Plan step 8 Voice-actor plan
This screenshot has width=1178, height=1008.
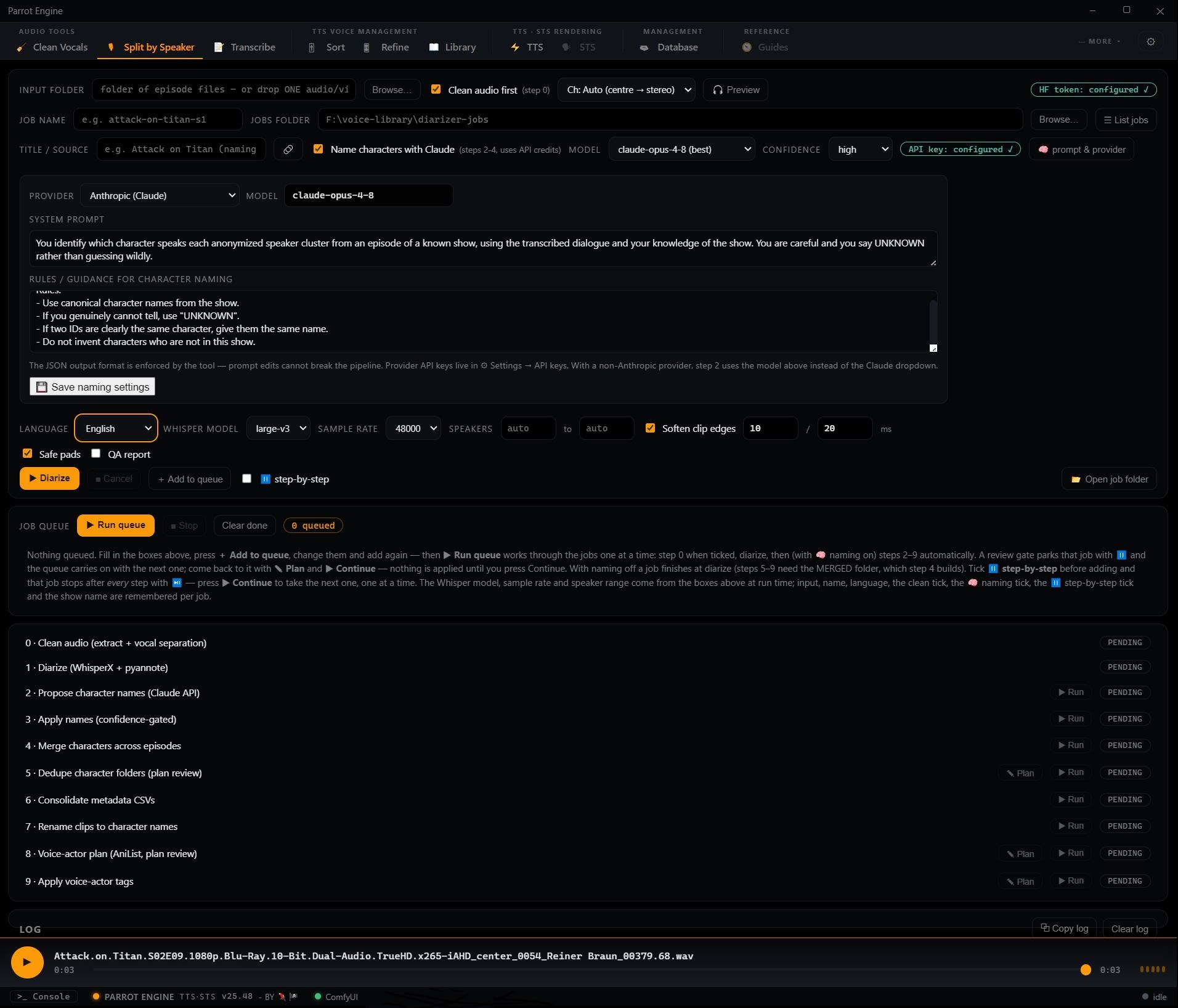pos(1020,854)
